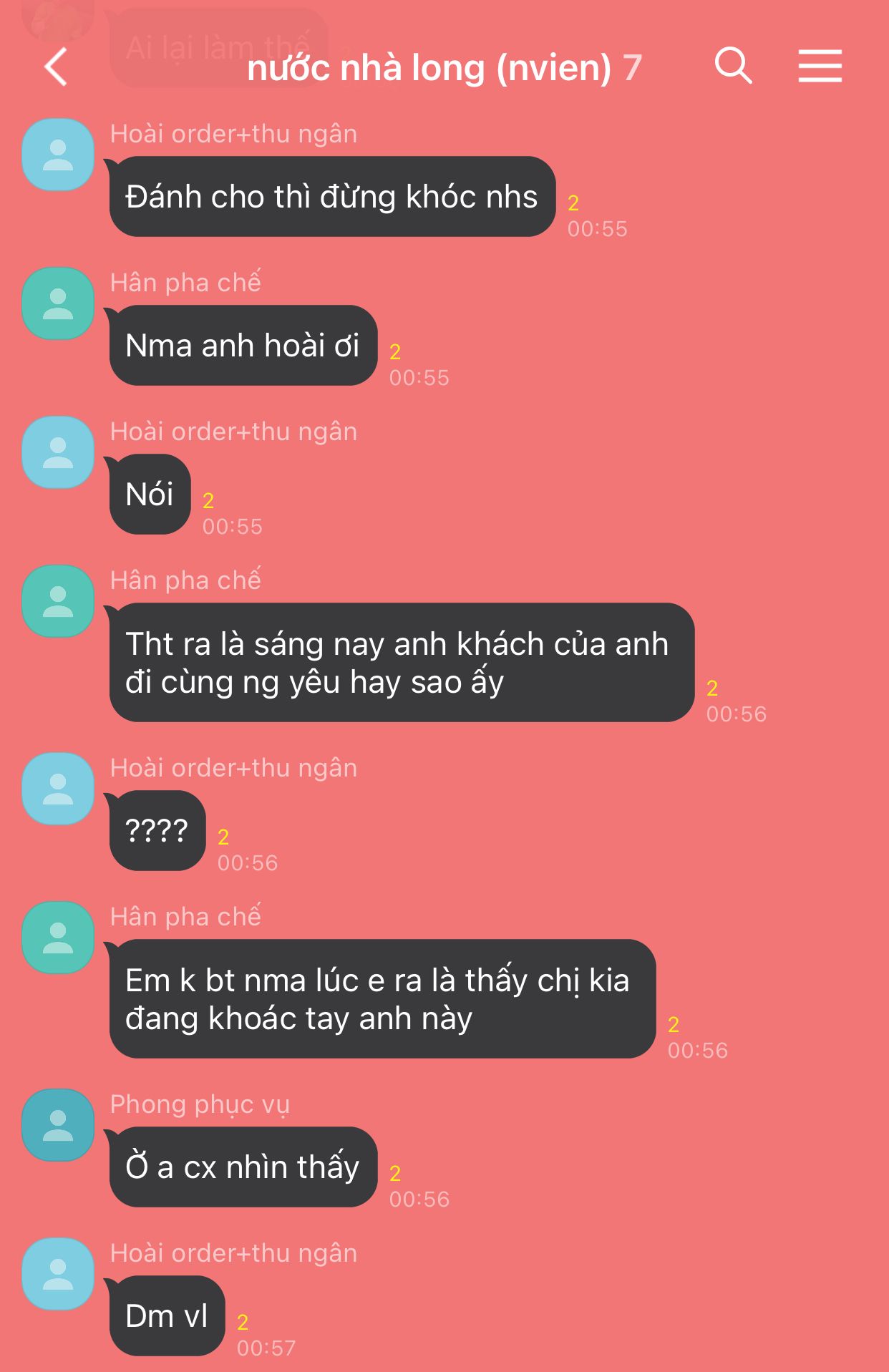Select message 'Đánh cho thì đừng khóc nhs'
Image resolution: width=889 pixels, height=1372 pixels.
point(332,197)
